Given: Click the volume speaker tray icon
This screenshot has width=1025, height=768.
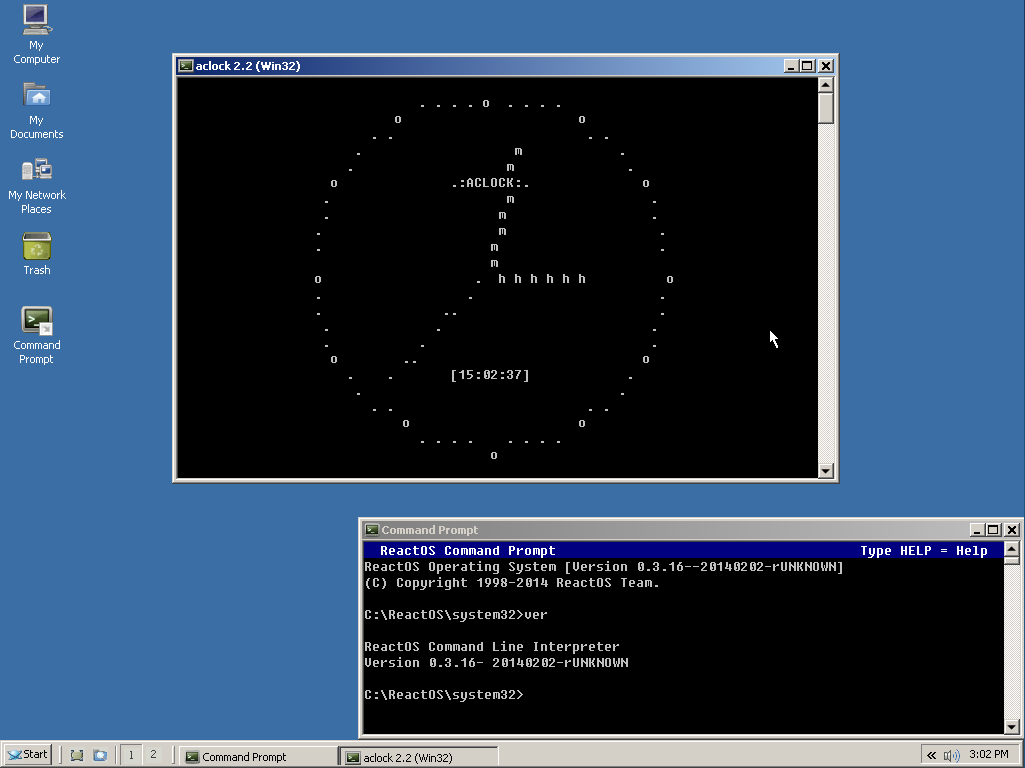Looking at the screenshot, I should click(951, 756).
